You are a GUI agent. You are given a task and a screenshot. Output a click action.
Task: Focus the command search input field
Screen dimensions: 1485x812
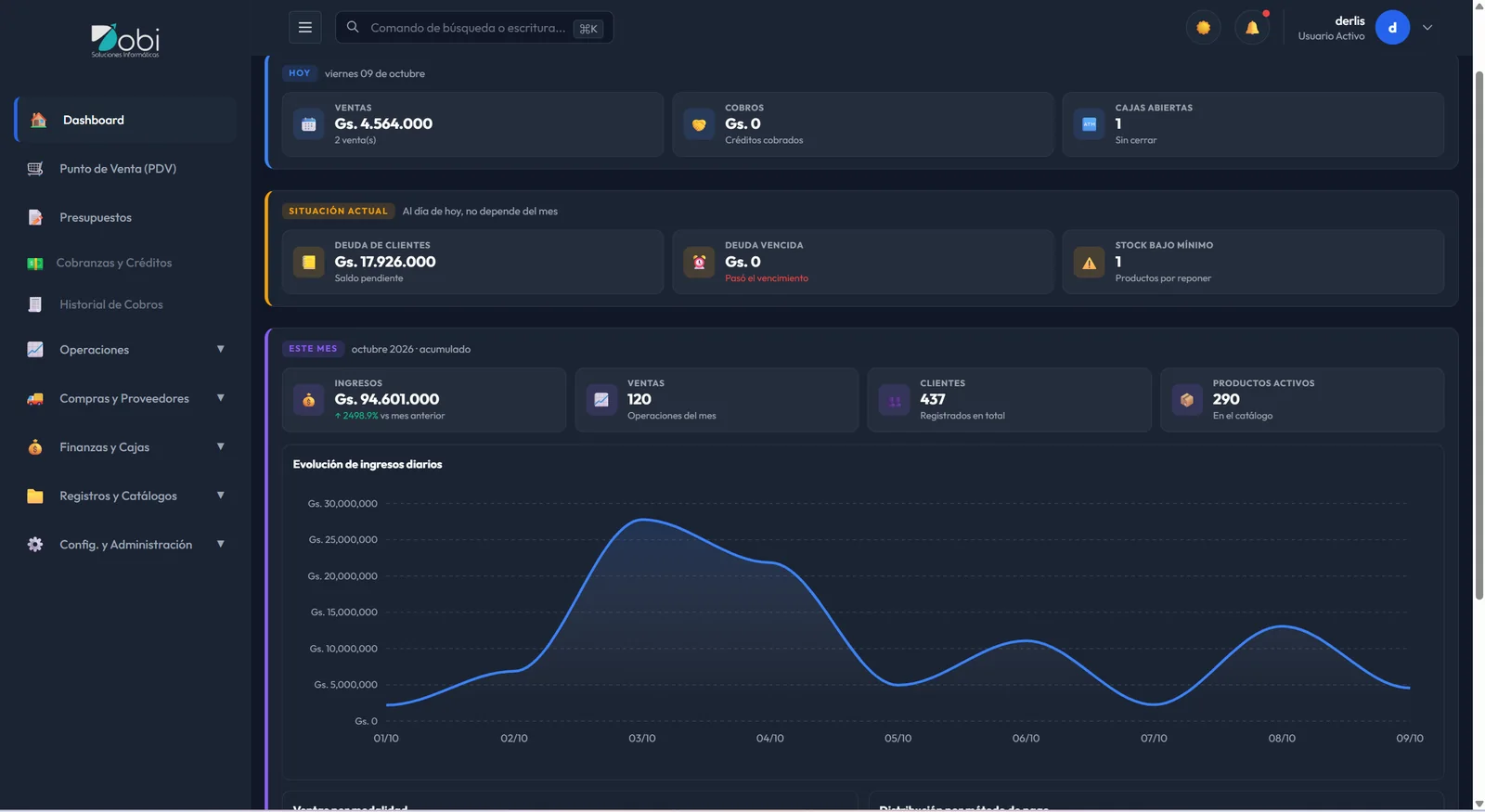[x=474, y=28]
